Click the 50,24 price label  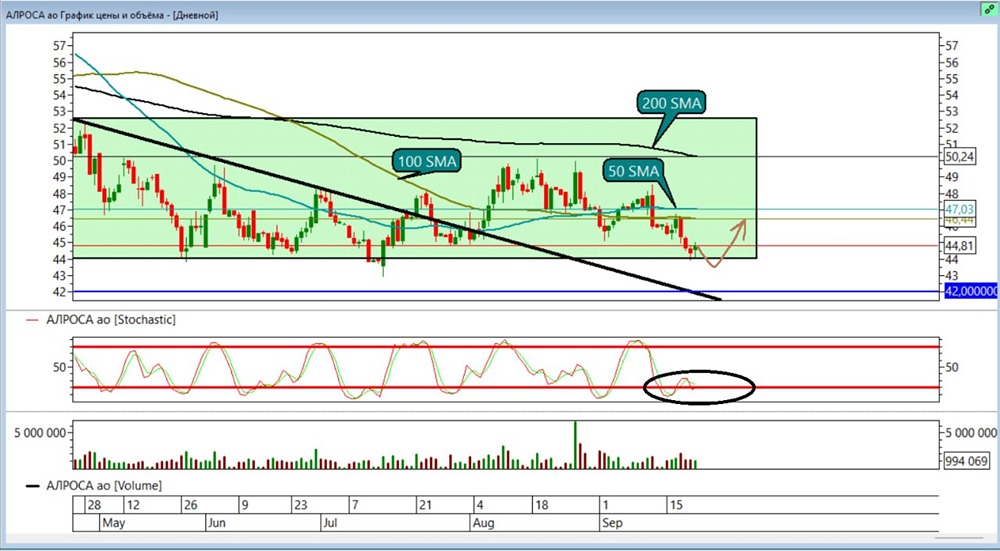coord(959,156)
